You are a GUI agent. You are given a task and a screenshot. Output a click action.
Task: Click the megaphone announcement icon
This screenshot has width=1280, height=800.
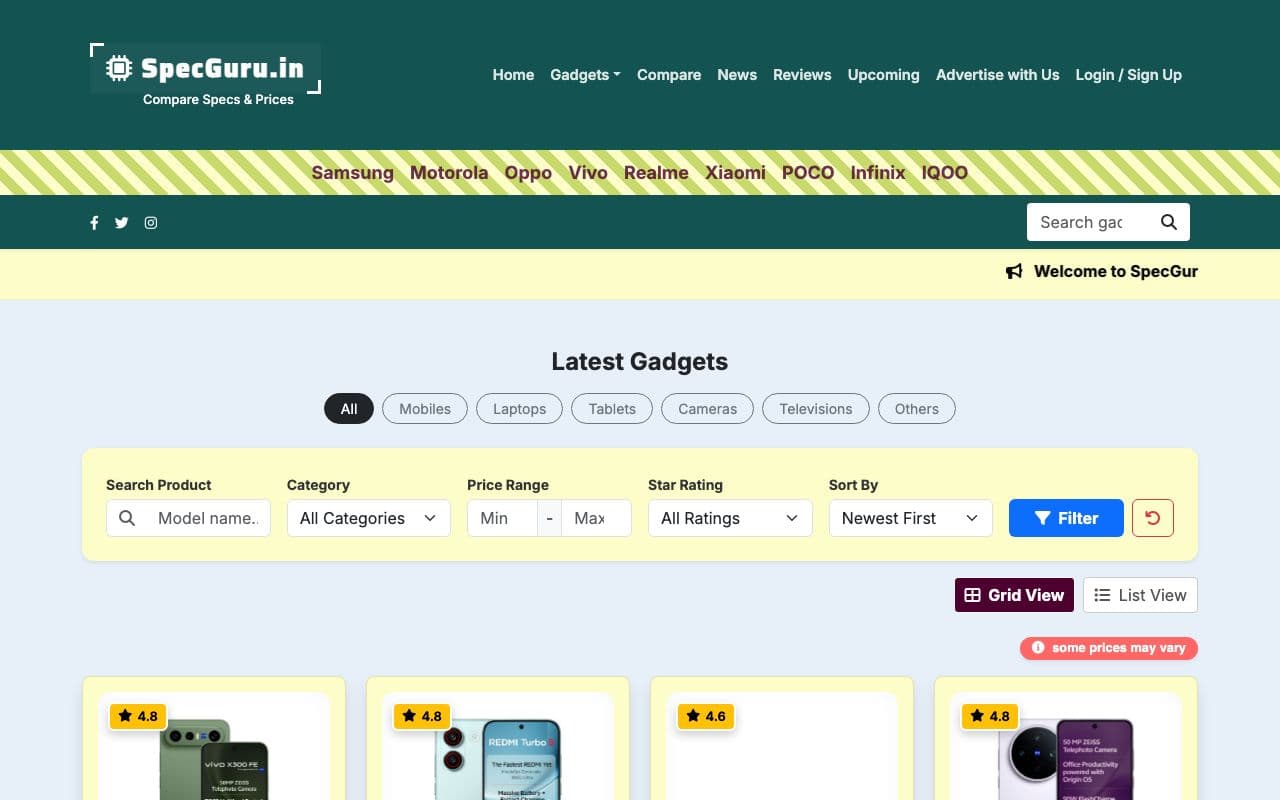point(1014,272)
